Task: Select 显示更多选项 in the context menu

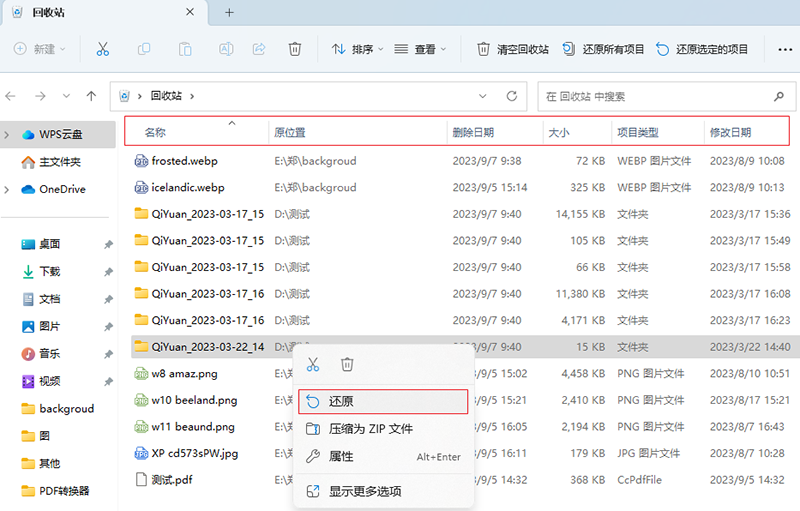Action: 383,491
